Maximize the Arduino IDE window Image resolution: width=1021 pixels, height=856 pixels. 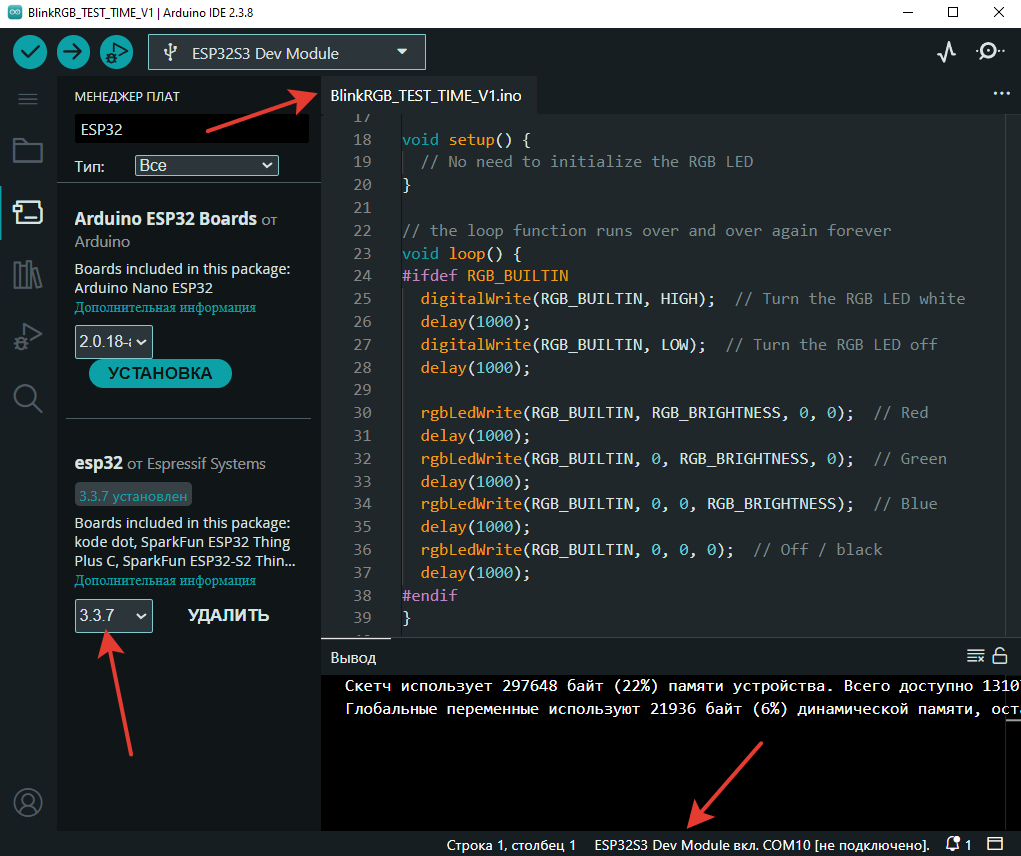(x=953, y=12)
